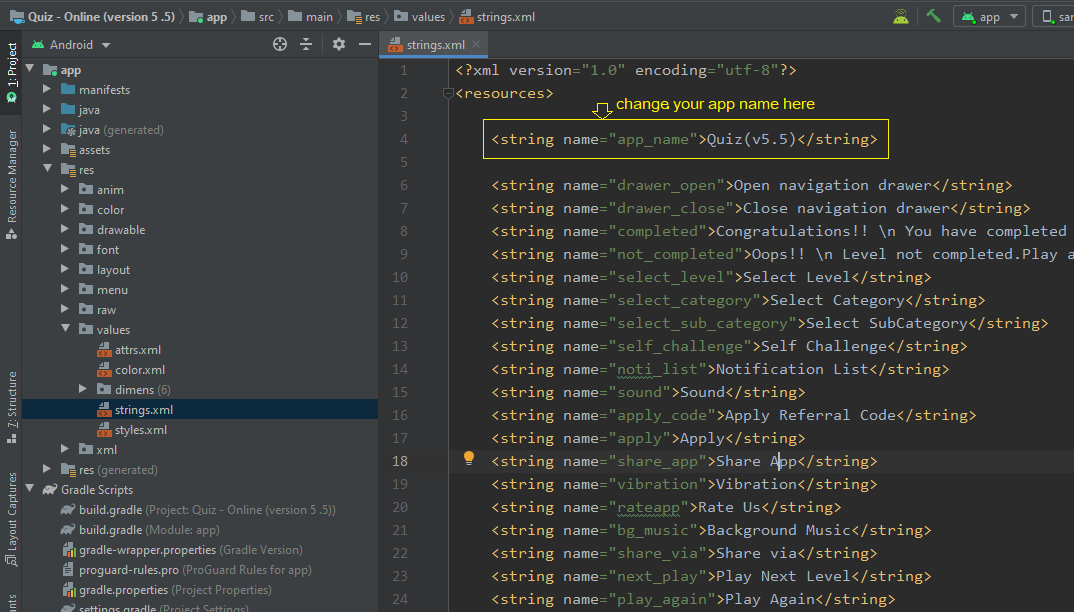Open the 1: Project side tab
This screenshot has height=612, width=1074.
click(11, 71)
